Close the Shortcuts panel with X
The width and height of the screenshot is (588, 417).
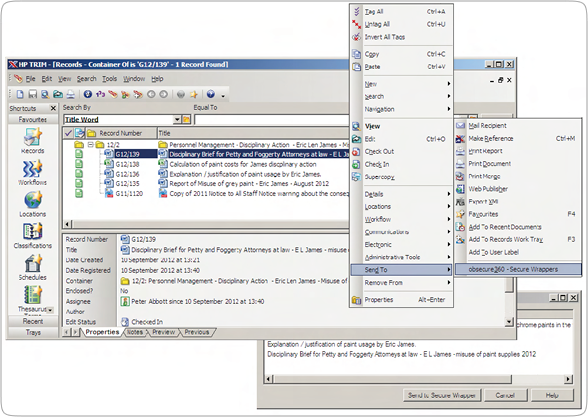53,108
